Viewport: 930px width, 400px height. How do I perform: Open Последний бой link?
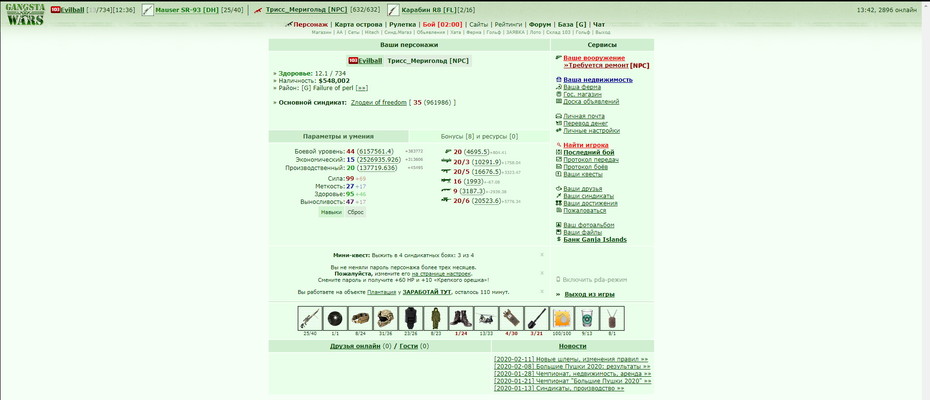pos(588,153)
